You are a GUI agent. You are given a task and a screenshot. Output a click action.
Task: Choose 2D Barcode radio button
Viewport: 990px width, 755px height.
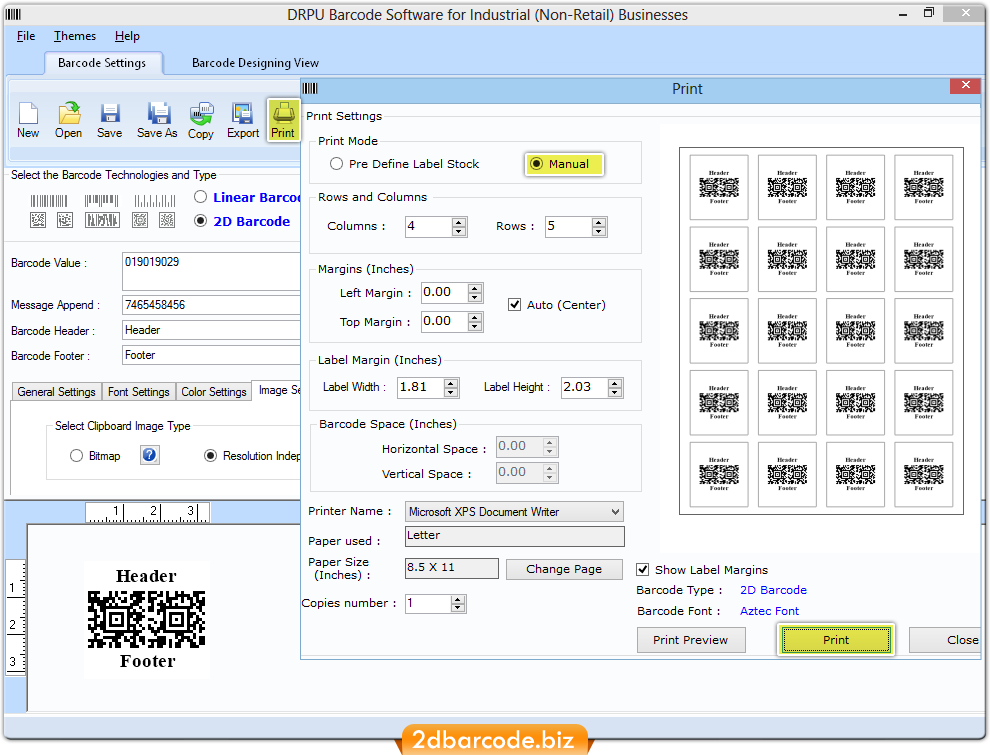pos(201,221)
